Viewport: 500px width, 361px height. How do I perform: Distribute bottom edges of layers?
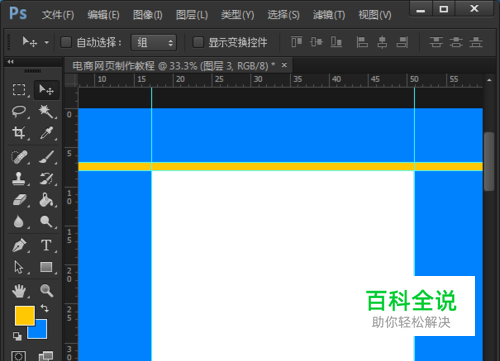click(x=476, y=42)
